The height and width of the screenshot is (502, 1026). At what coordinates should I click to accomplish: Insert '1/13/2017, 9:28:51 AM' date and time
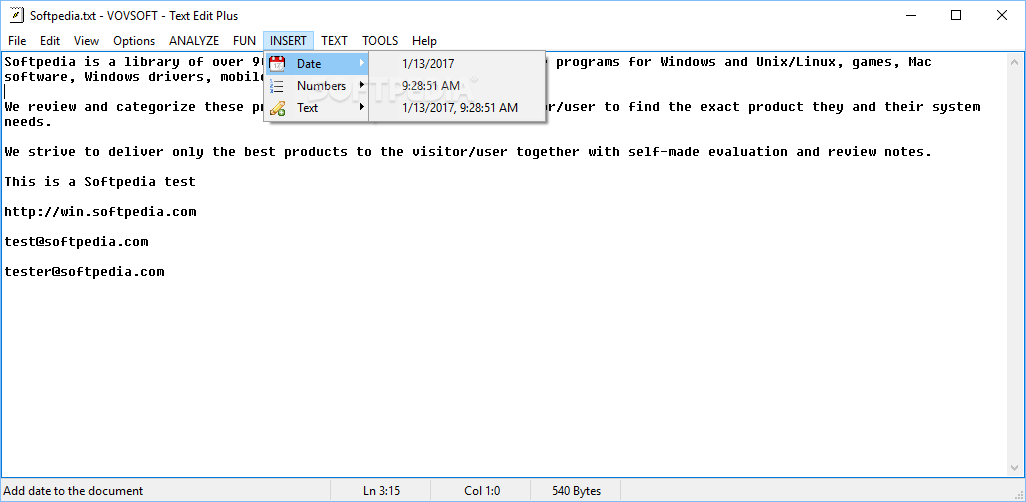(x=457, y=108)
